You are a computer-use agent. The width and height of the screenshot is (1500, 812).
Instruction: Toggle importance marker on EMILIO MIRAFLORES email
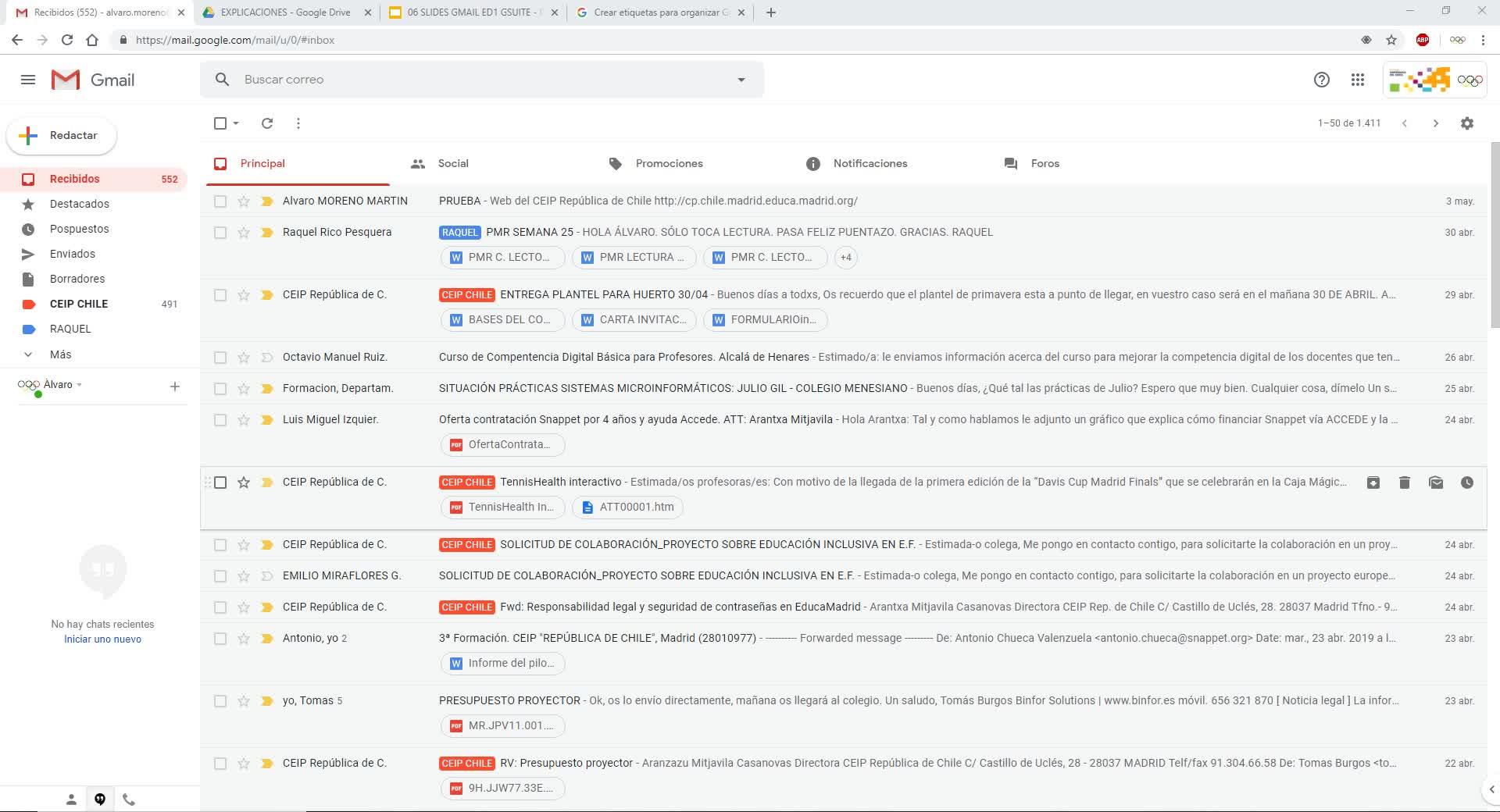coord(266,576)
